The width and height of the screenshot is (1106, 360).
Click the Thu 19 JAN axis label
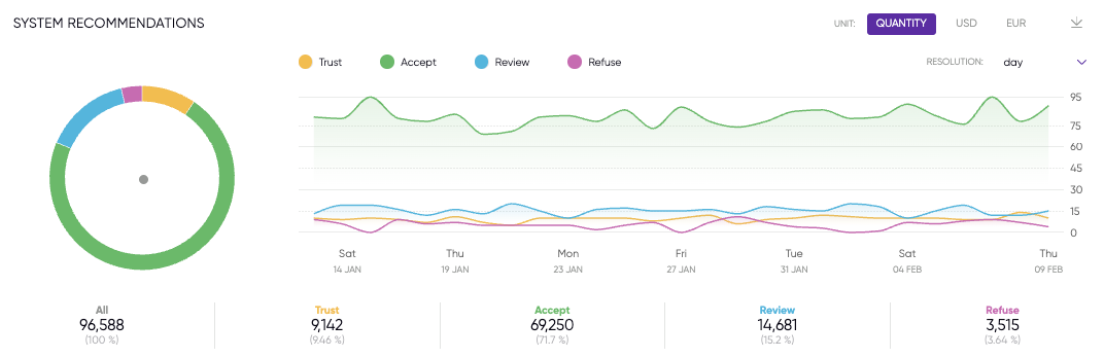[455, 261]
